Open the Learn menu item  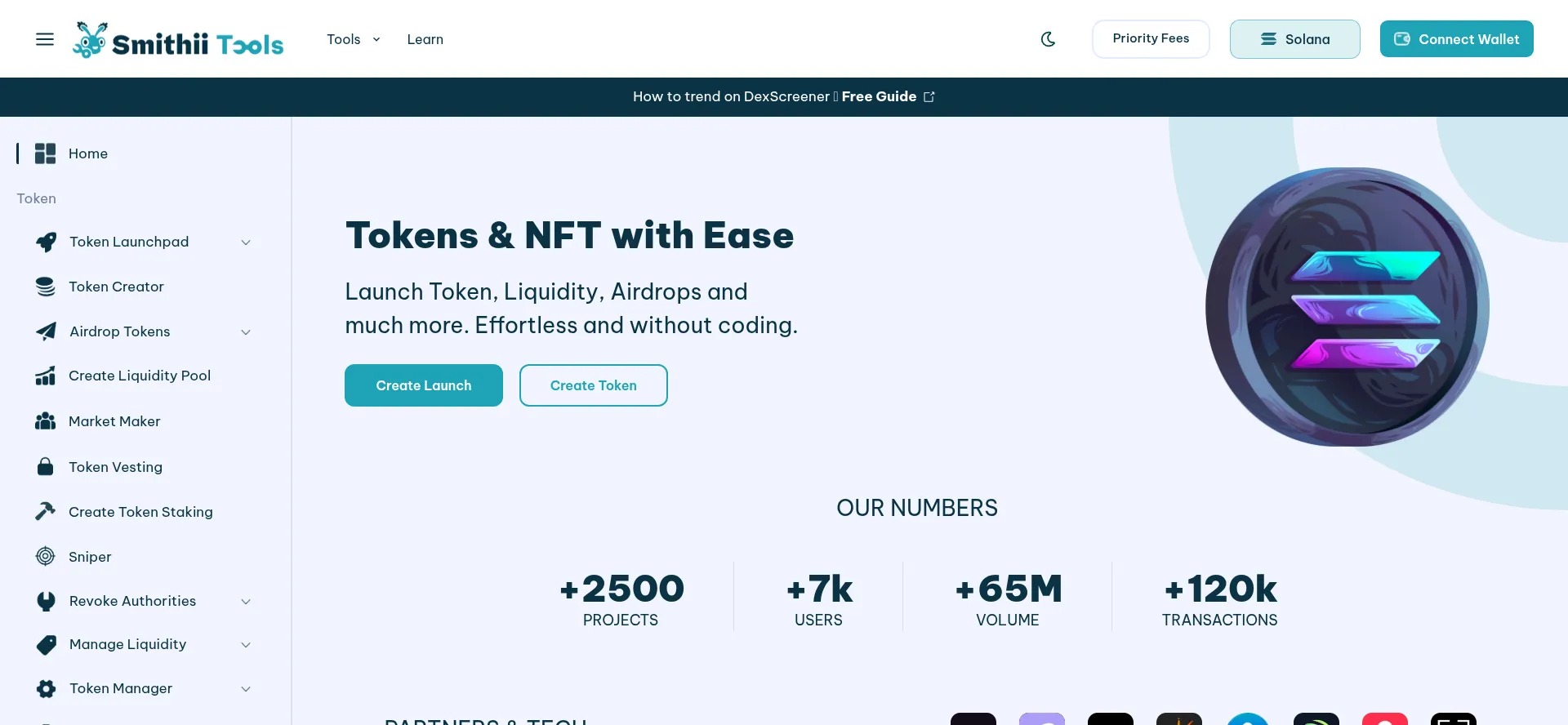tap(425, 39)
